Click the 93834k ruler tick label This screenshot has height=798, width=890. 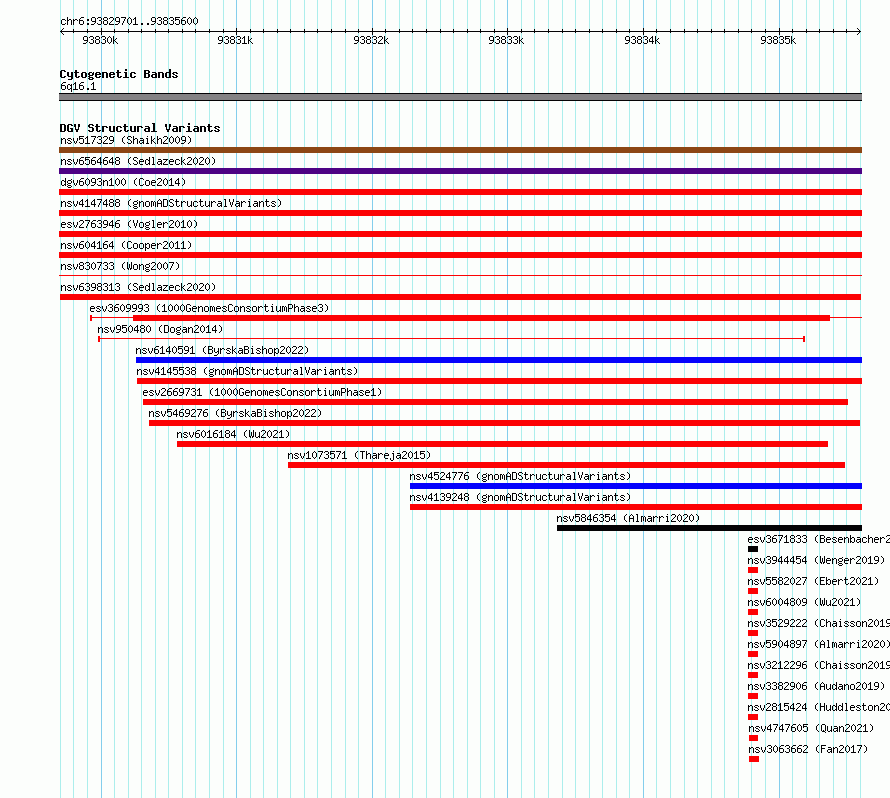pyautogui.click(x=642, y=40)
